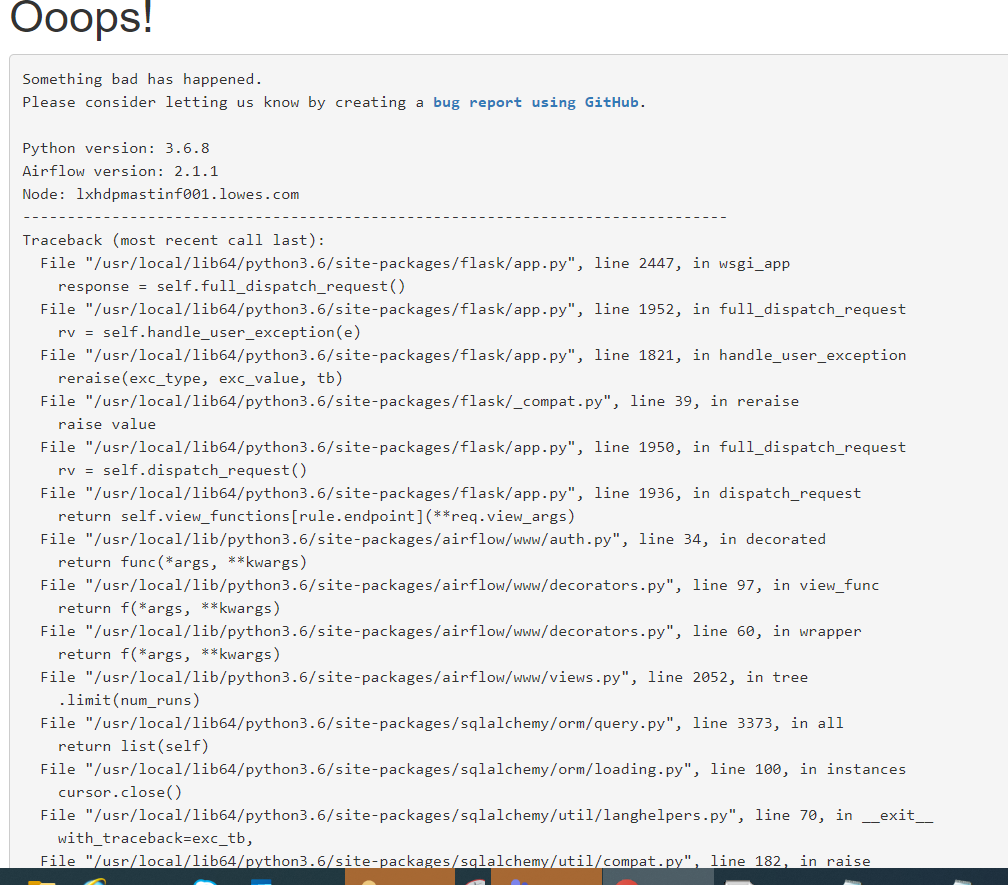
Task: Click 'reraise(exc_type, exc_value, tb)' line
Action: click(x=200, y=379)
